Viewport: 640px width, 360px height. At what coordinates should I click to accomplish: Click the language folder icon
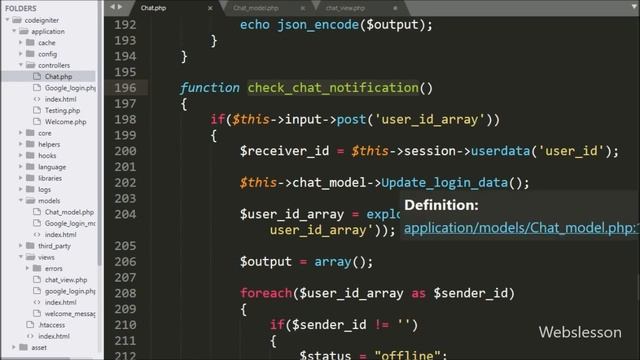pyautogui.click(x=30, y=167)
